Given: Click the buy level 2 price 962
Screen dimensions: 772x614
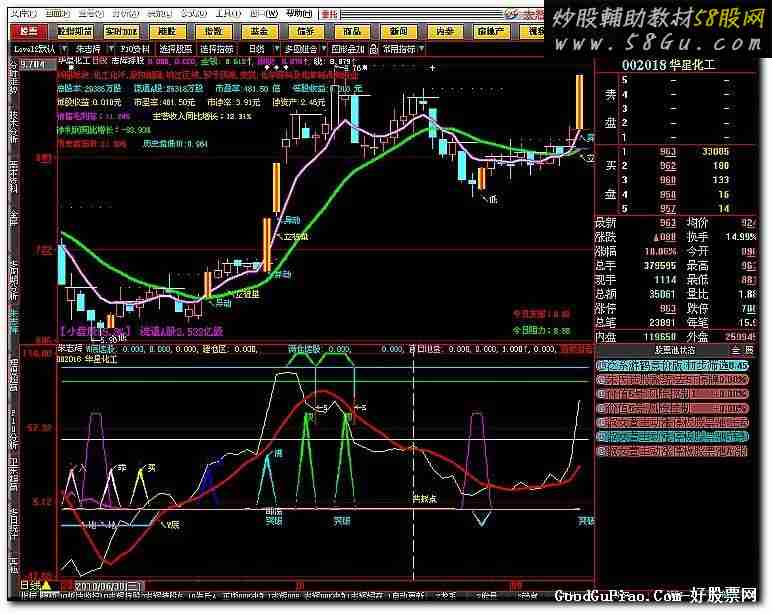Looking at the screenshot, I should pos(668,165).
